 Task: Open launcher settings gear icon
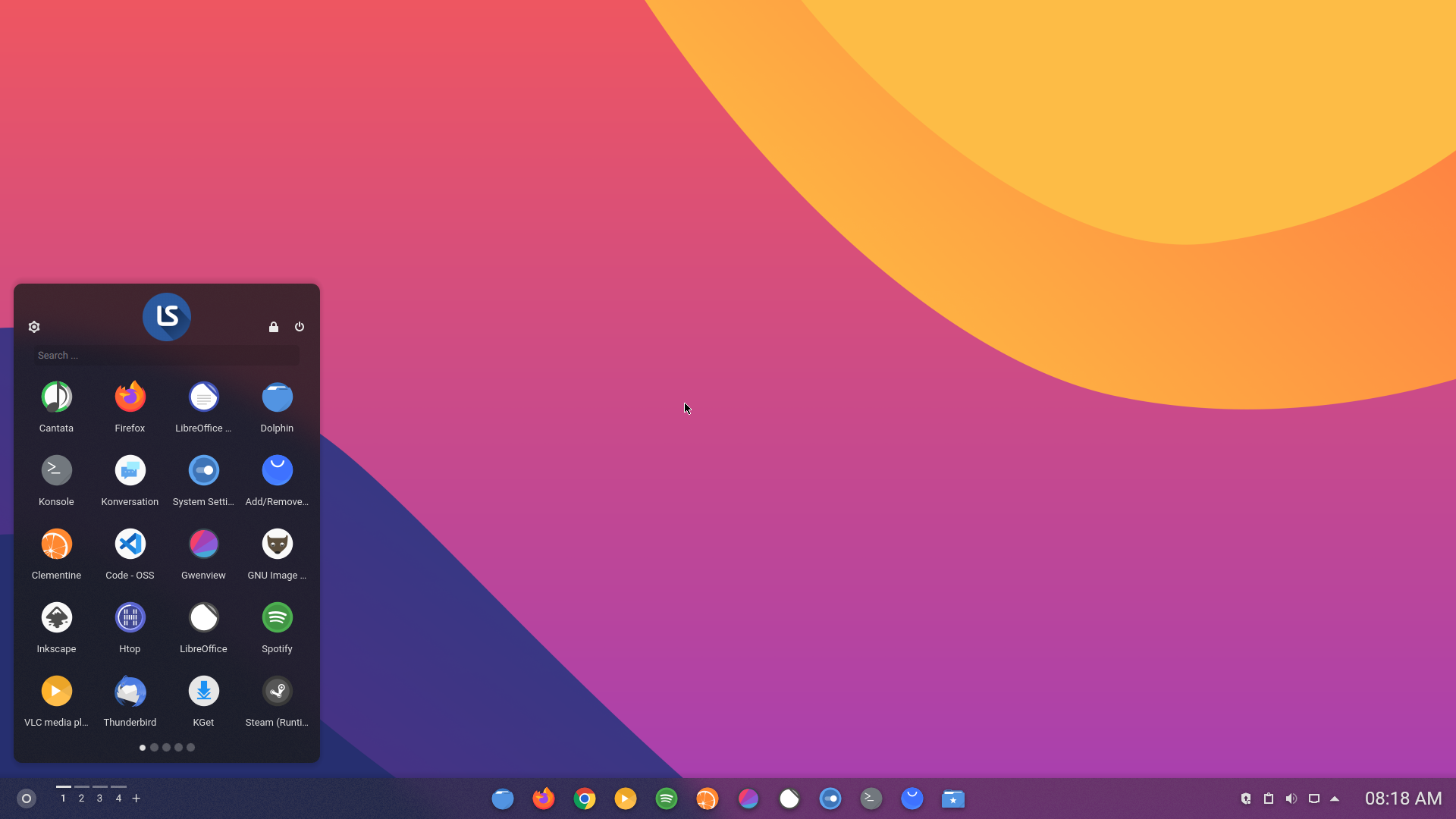click(34, 327)
